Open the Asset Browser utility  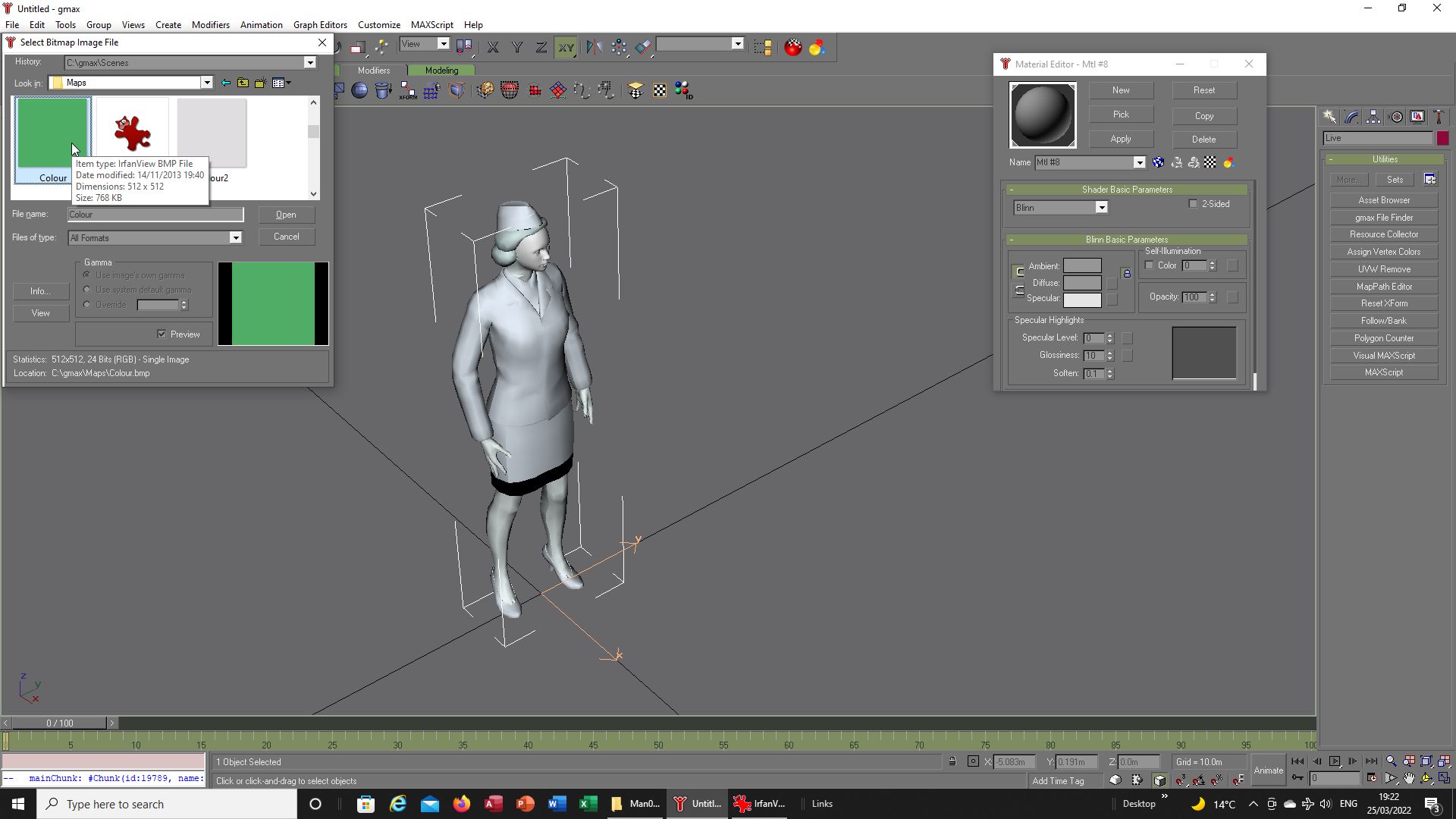(x=1384, y=200)
